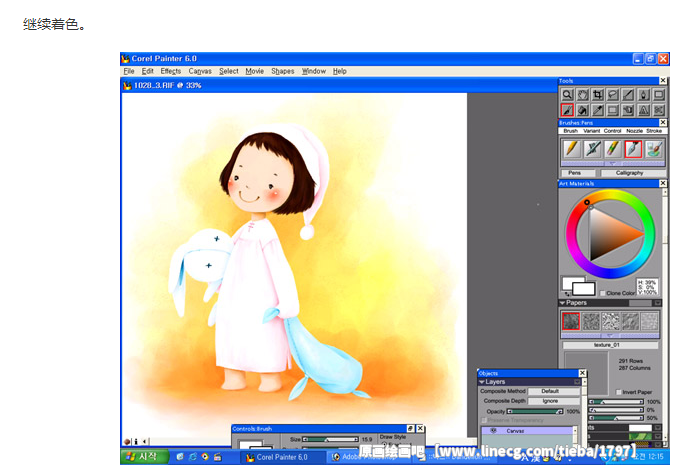
Task: Click the info icon below the canvas
Action: click(136, 441)
